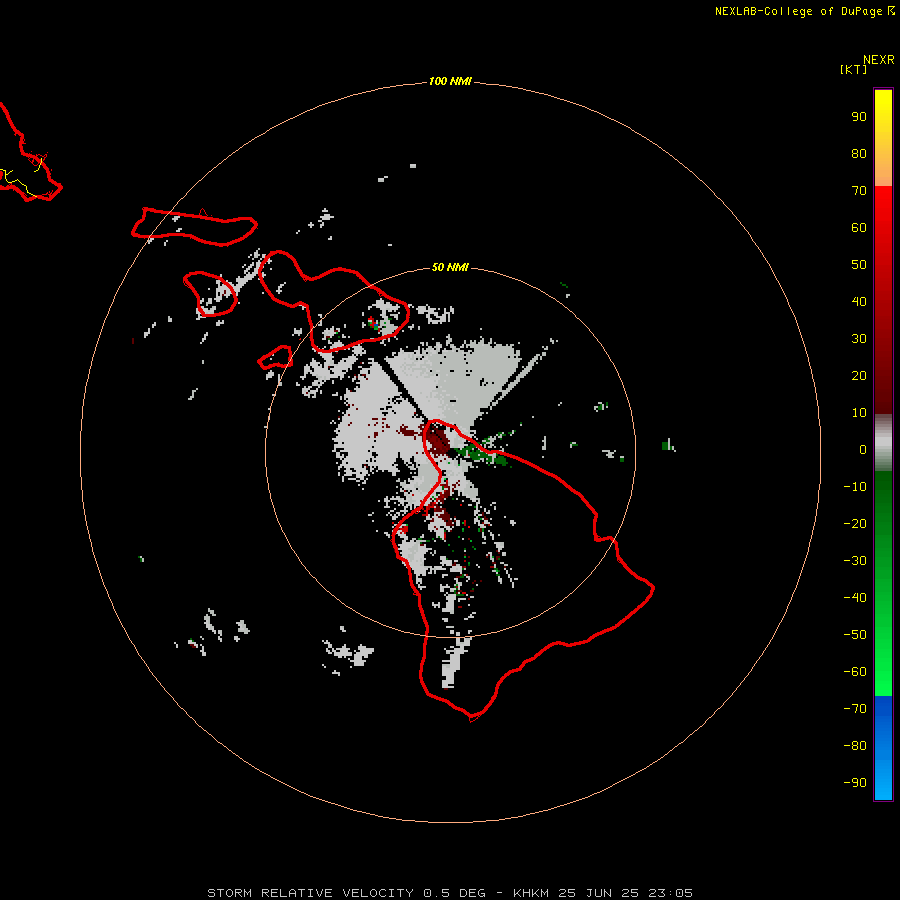900x900 pixels.
Task: Click the 10 tick label on the scale
Action: (x=859, y=413)
